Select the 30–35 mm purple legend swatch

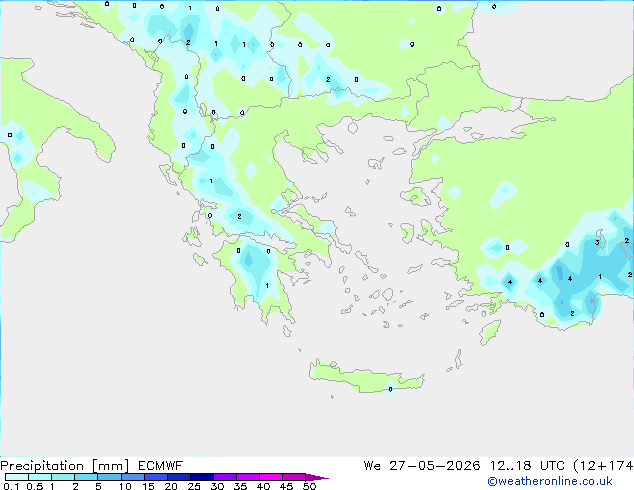pos(225,477)
